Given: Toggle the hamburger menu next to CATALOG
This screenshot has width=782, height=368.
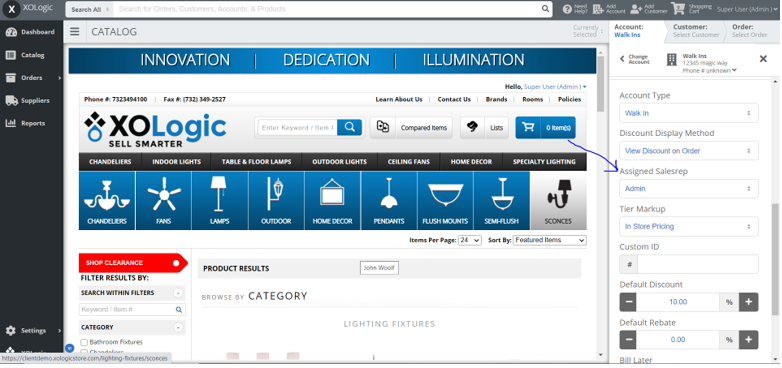Looking at the screenshot, I should tap(75, 32).
